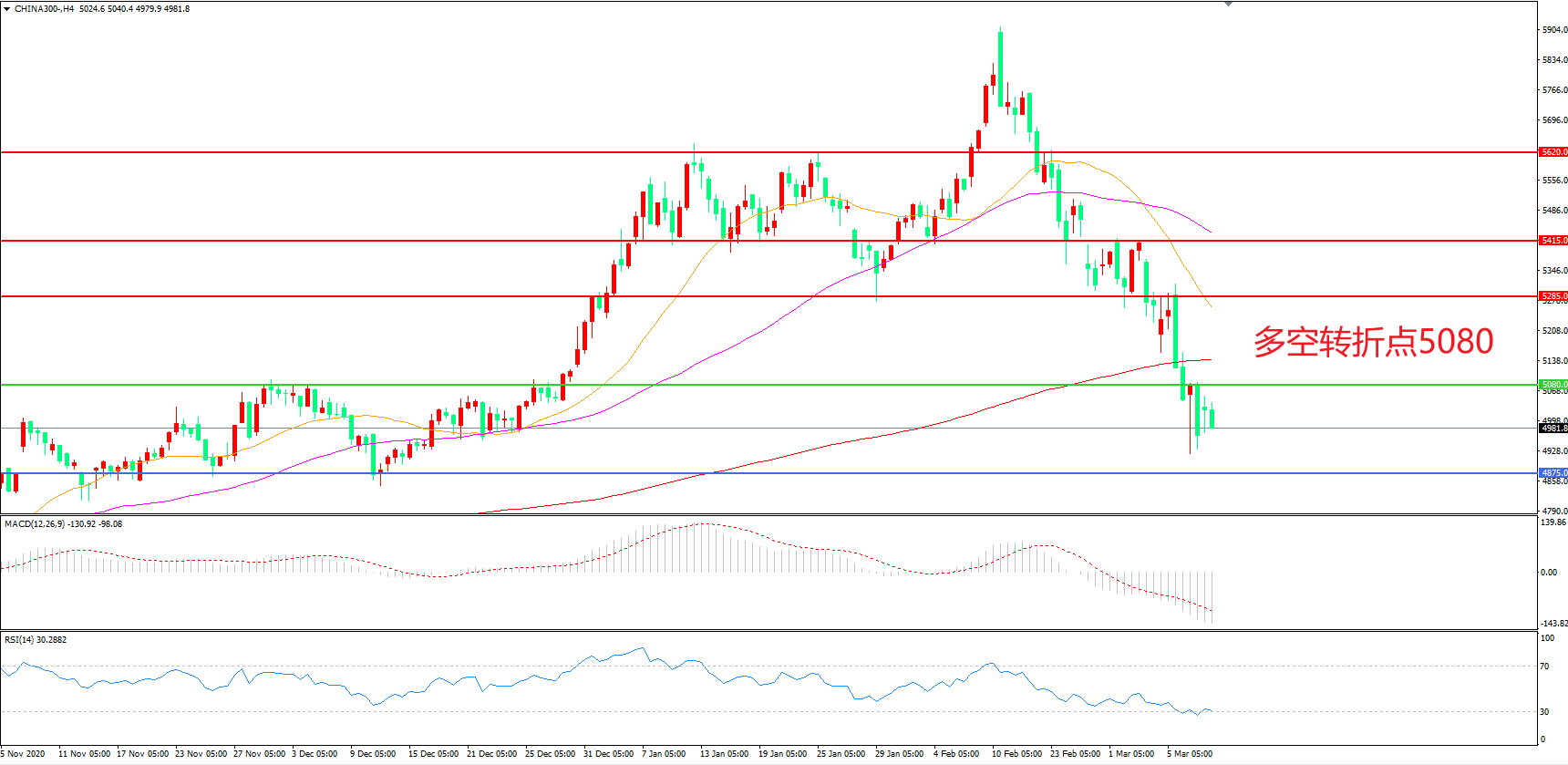Click the 5 Nov 2020 date label
Viewport: 1568px width, 765px height.
(x=23, y=754)
